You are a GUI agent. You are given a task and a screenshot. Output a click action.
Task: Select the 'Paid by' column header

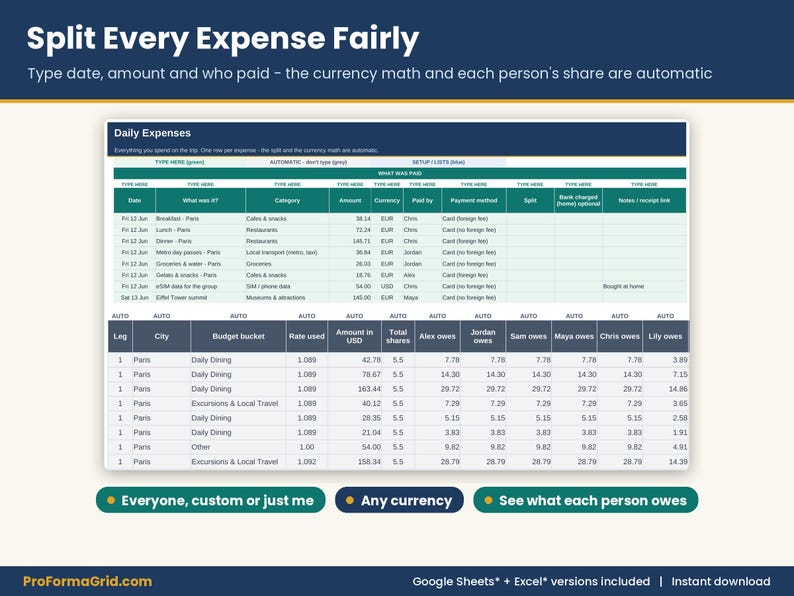422,201
